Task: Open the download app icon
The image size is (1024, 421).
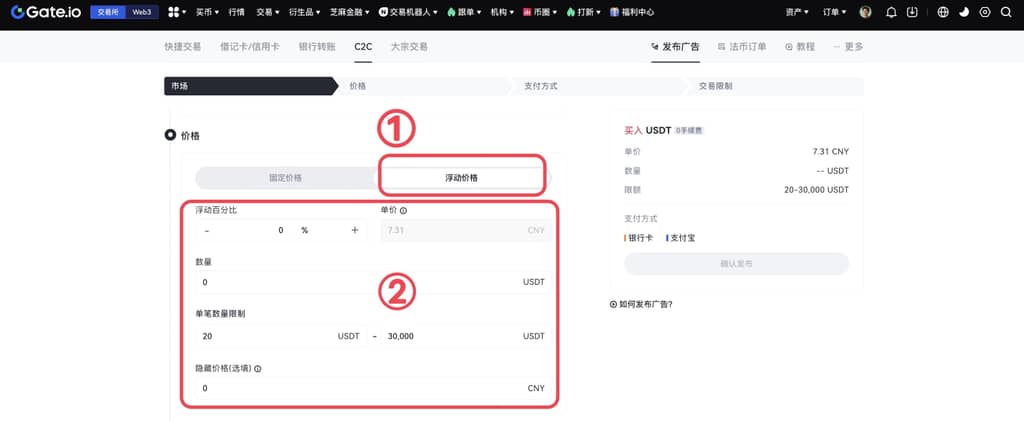Action: click(x=912, y=12)
